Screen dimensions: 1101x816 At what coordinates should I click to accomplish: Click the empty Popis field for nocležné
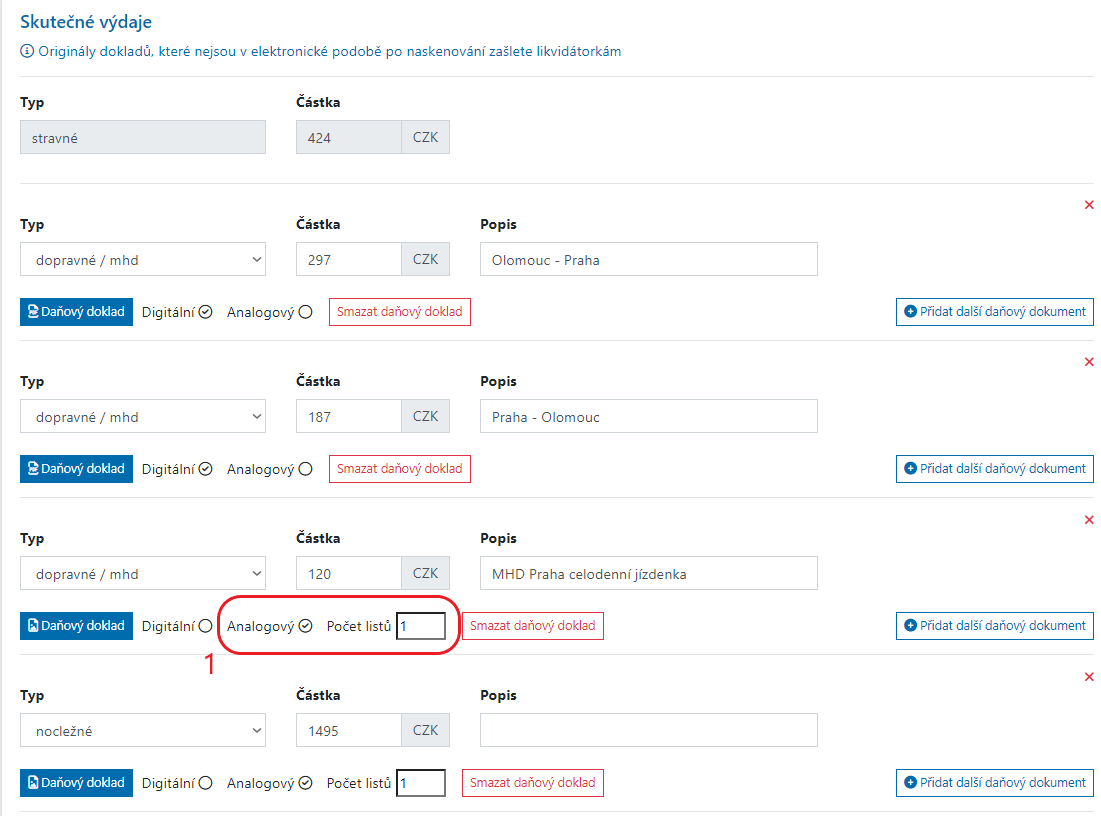pyautogui.click(x=648, y=731)
